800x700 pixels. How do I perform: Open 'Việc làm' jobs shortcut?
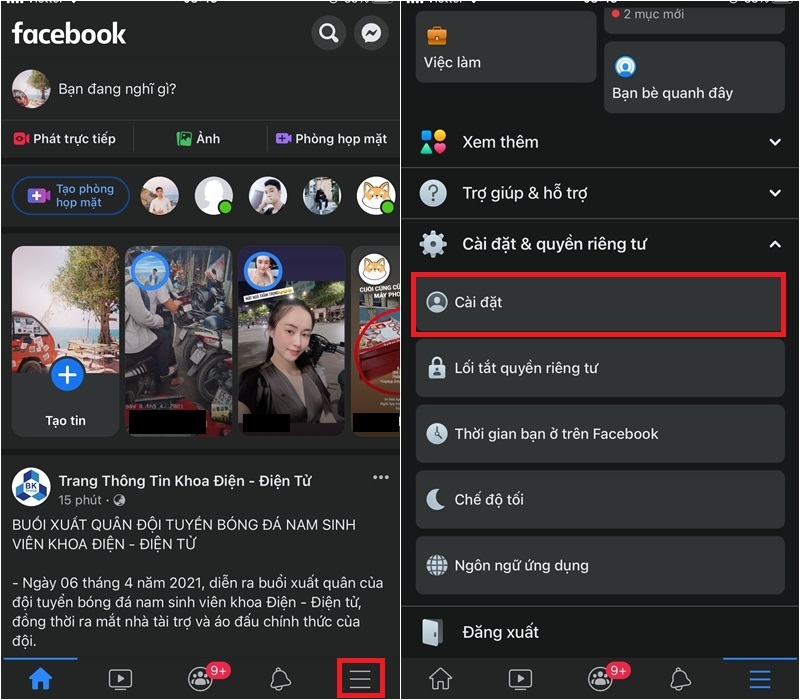[506, 47]
